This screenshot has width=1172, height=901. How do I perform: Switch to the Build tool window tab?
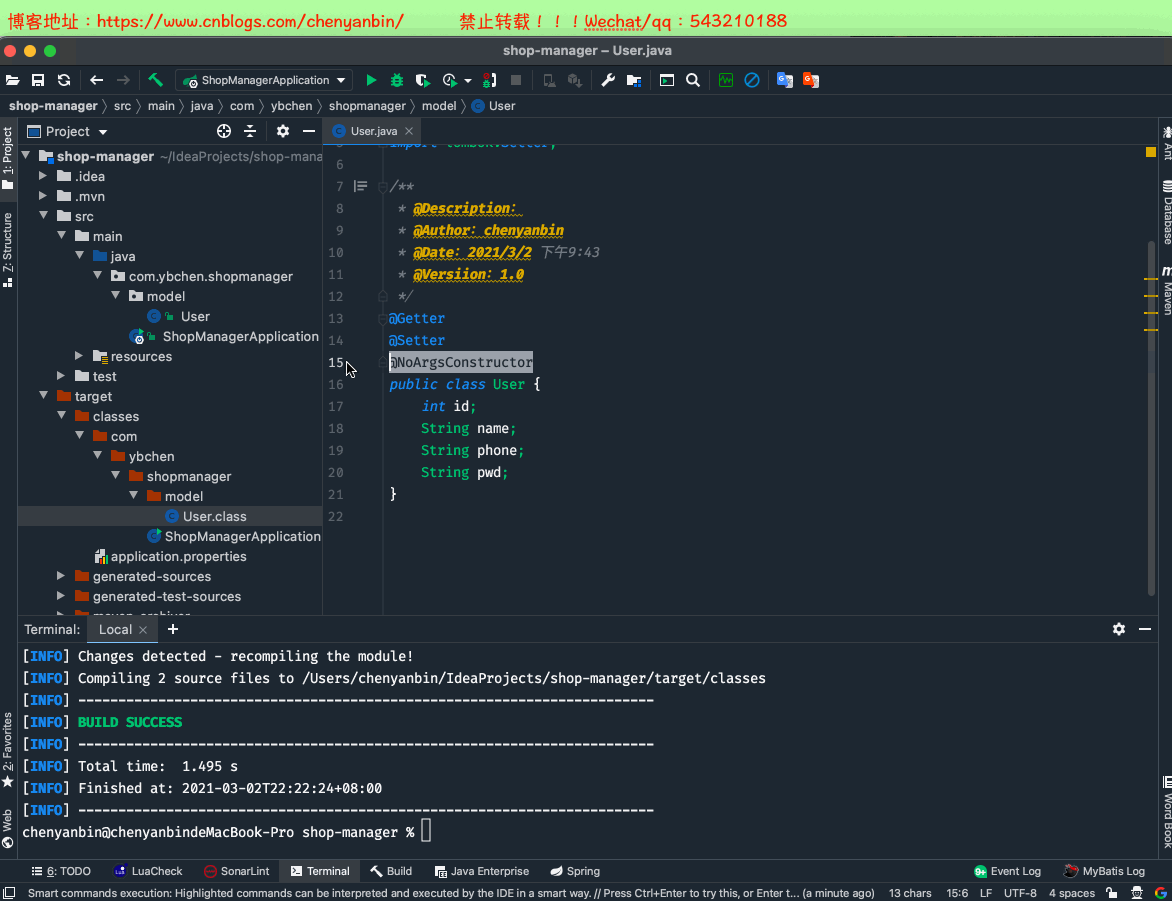point(391,871)
